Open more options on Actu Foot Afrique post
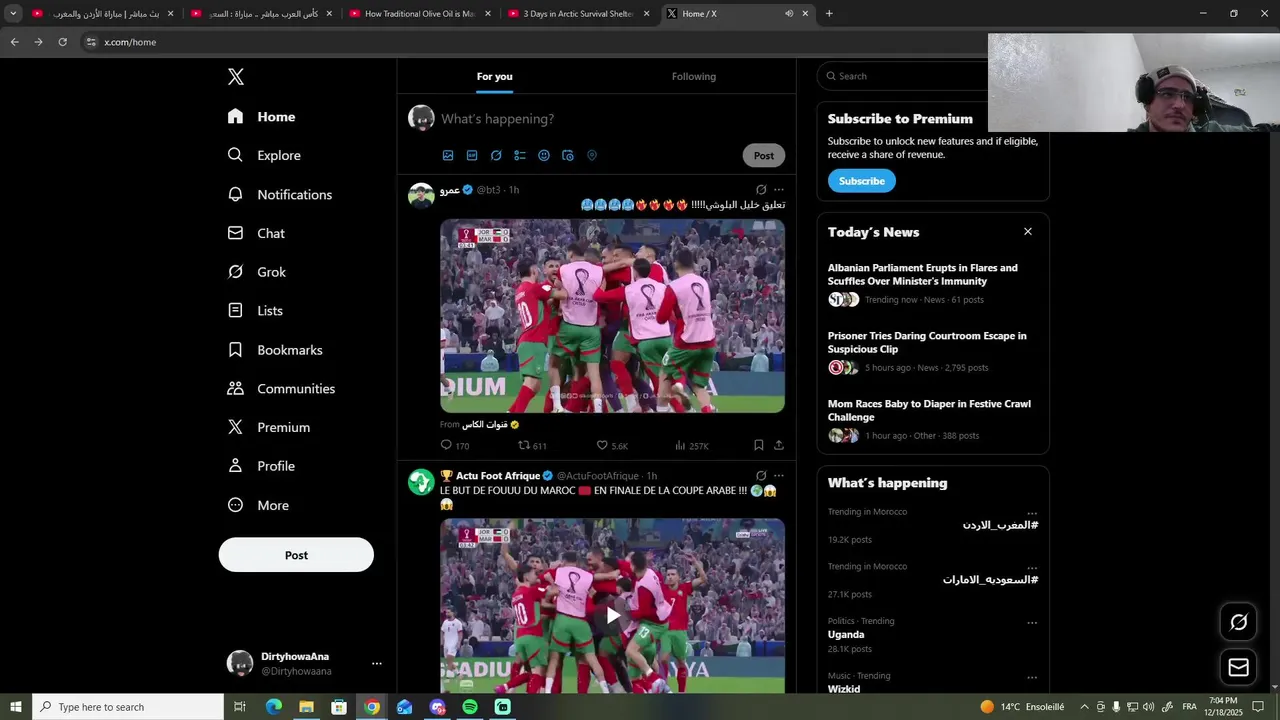The image size is (1280, 720). (779, 476)
